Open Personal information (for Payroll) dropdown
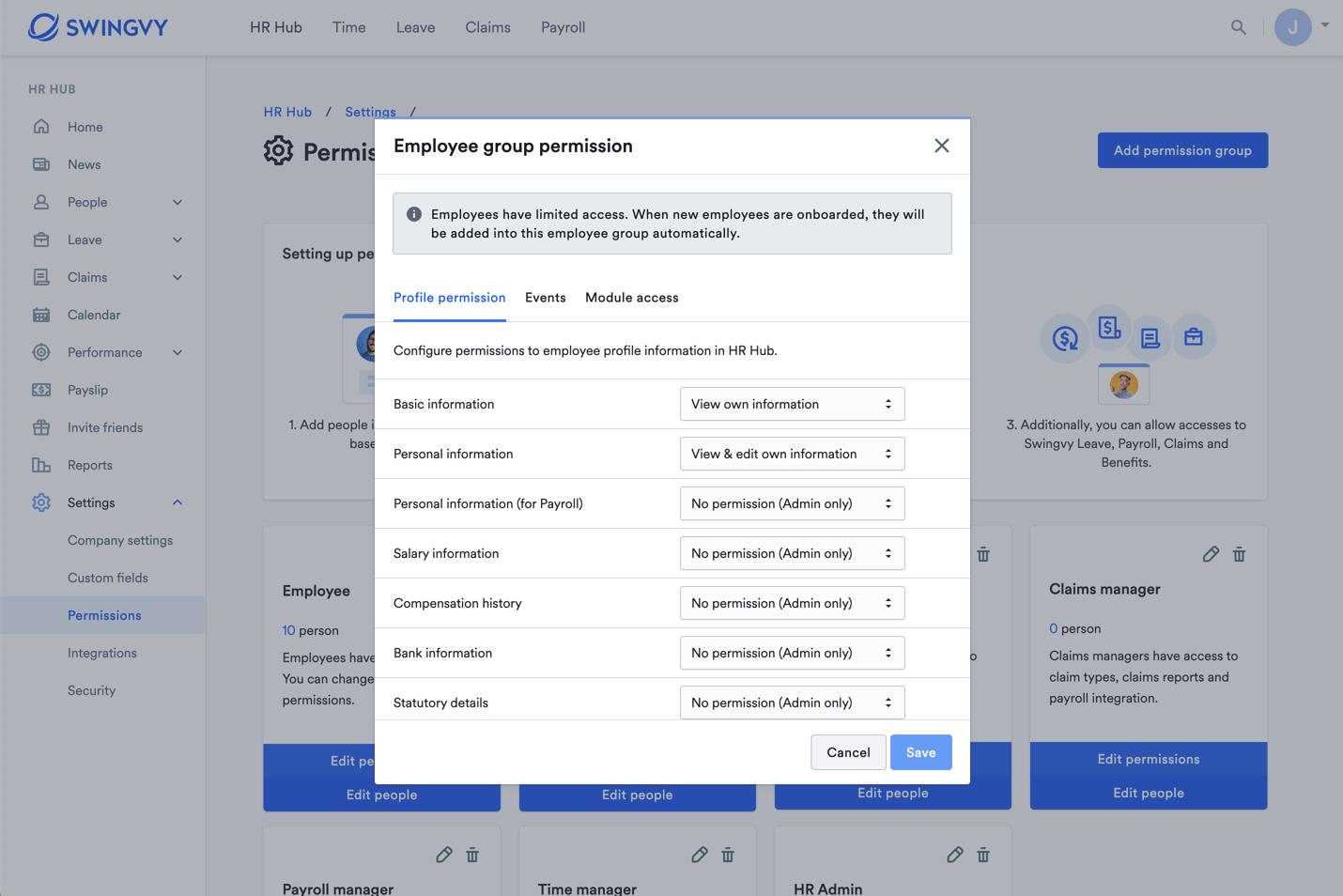This screenshot has width=1343, height=896. pyautogui.click(x=792, y=503)
